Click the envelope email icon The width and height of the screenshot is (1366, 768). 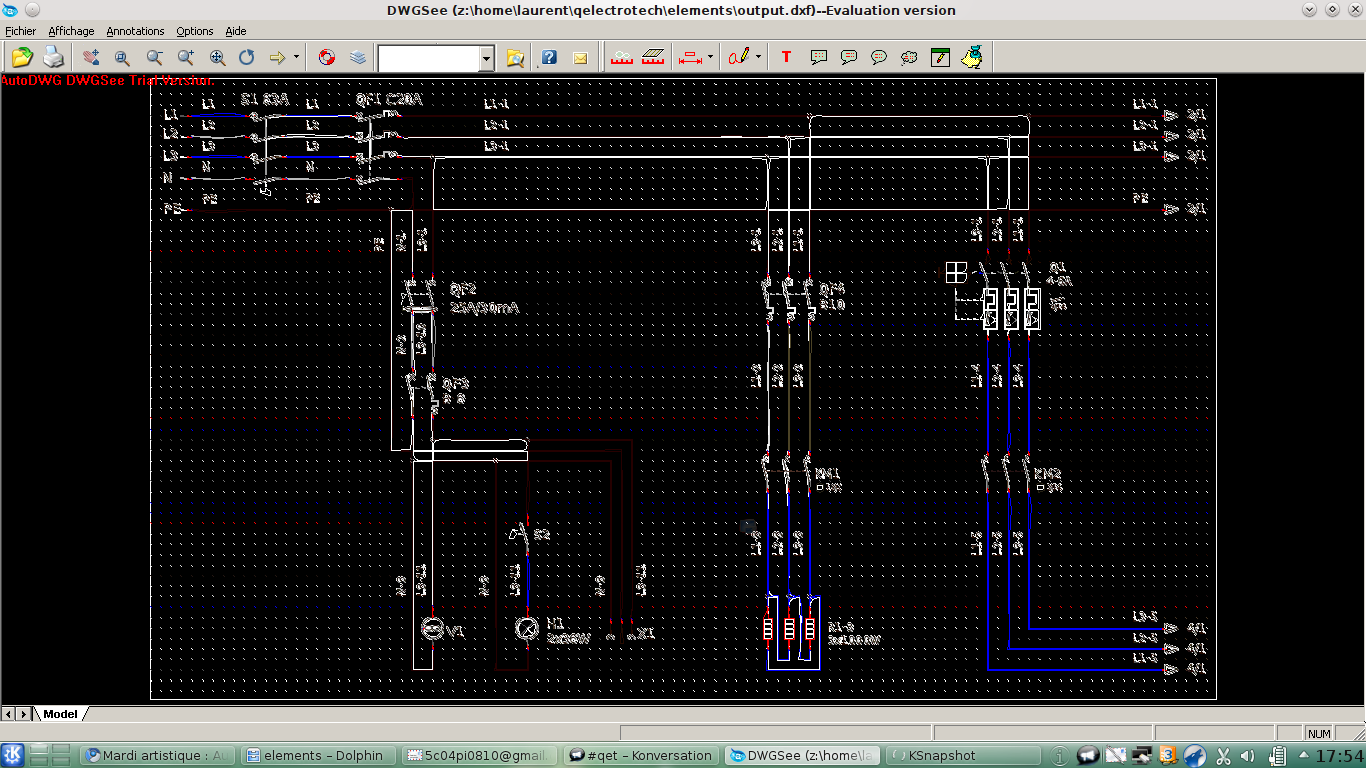(x=579, y=57)
